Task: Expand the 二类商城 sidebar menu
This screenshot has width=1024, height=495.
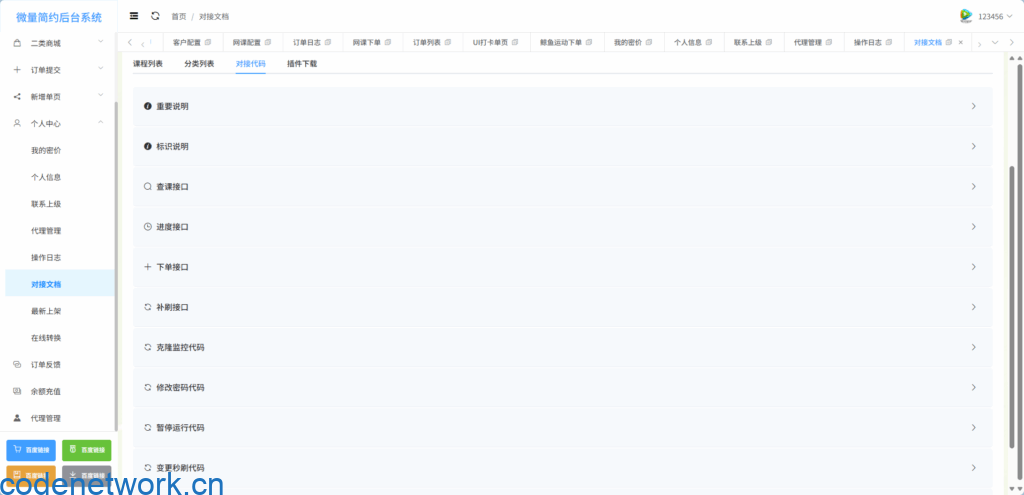Action: (100, 43)
